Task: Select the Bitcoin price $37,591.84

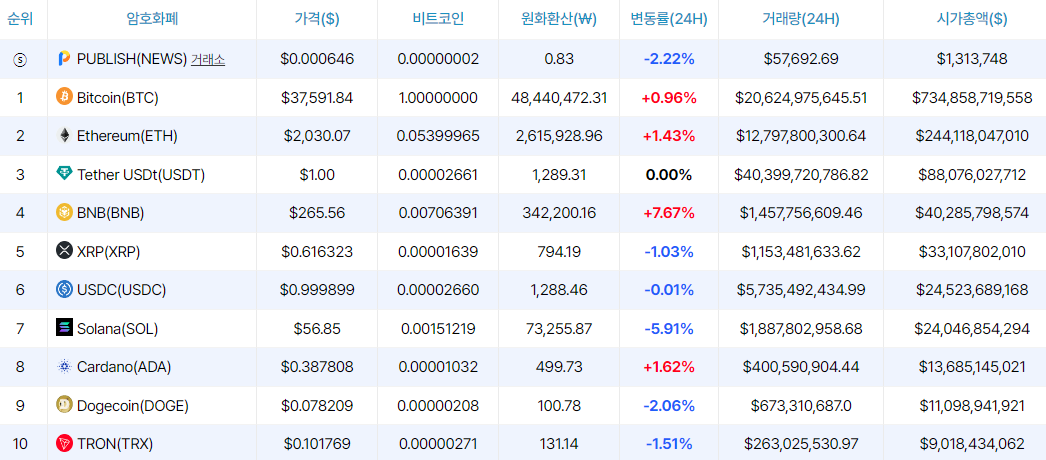Action: (x=317, y=98)
